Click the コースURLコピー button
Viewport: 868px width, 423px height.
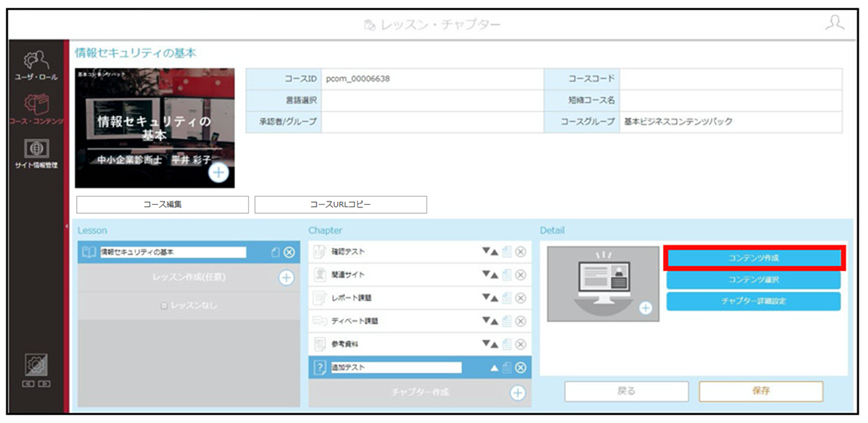point(340,204)
